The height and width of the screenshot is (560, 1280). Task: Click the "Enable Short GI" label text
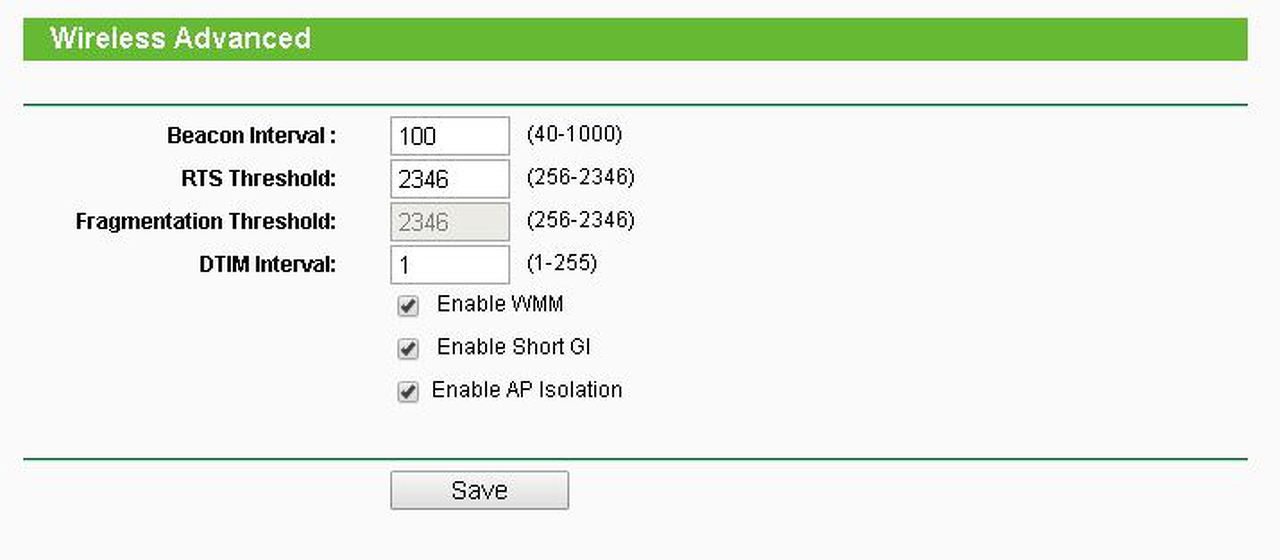pos(513,347)
